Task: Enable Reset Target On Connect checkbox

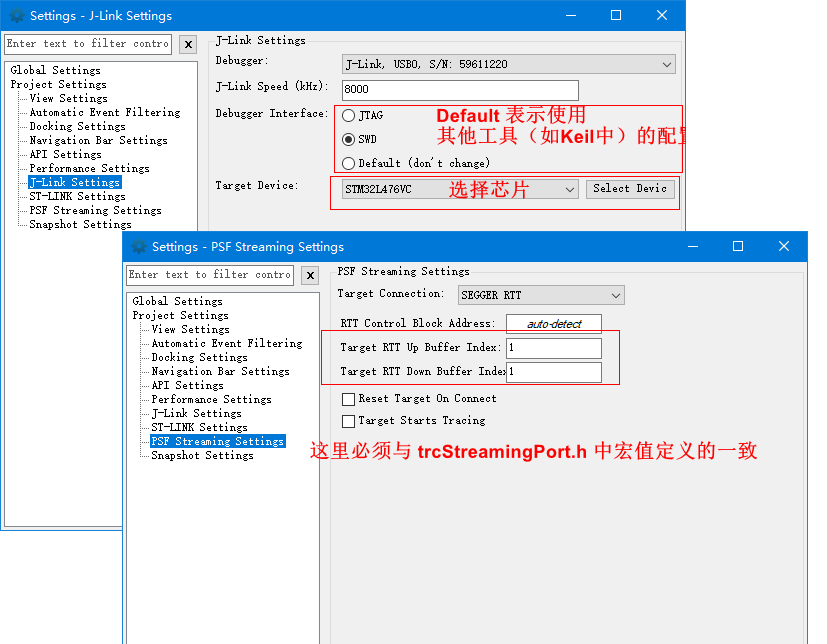Action: (x=348, y=399)
